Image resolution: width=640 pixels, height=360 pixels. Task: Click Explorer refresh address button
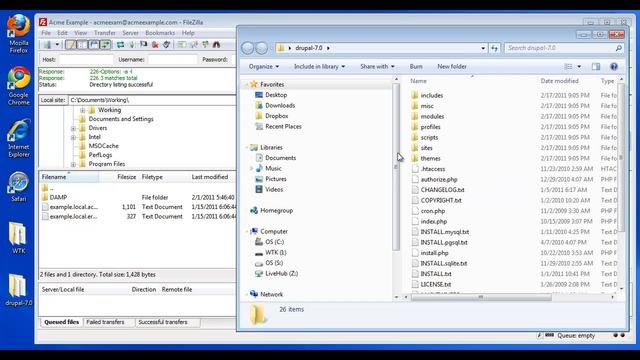pos(494,48)
